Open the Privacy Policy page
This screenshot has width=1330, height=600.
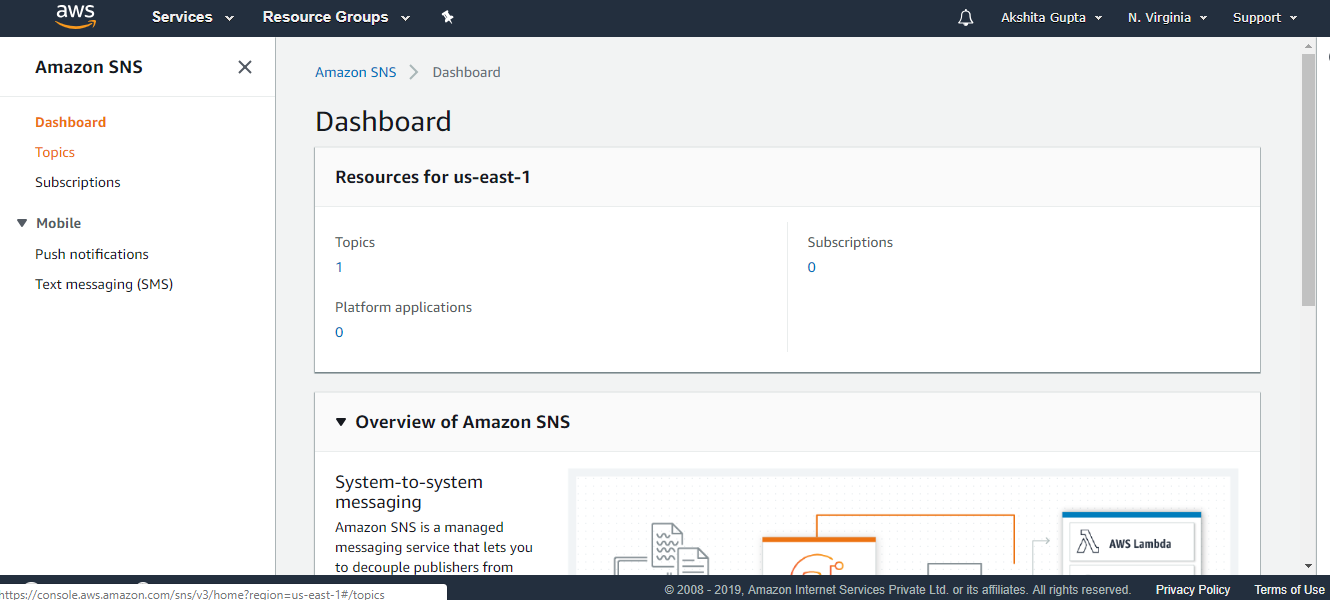click(1192, 589)
